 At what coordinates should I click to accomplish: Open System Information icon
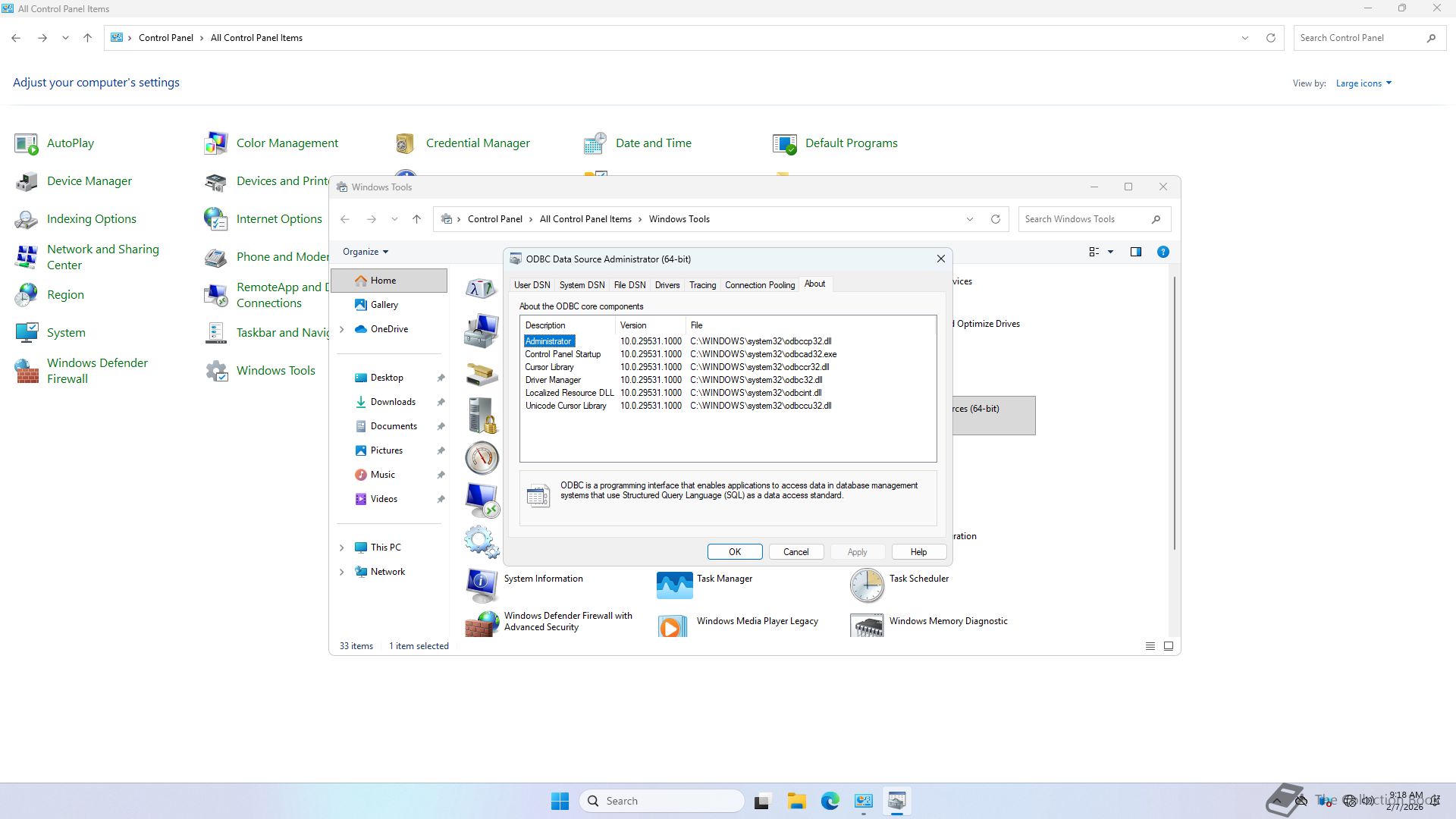[x=482, y=585]
